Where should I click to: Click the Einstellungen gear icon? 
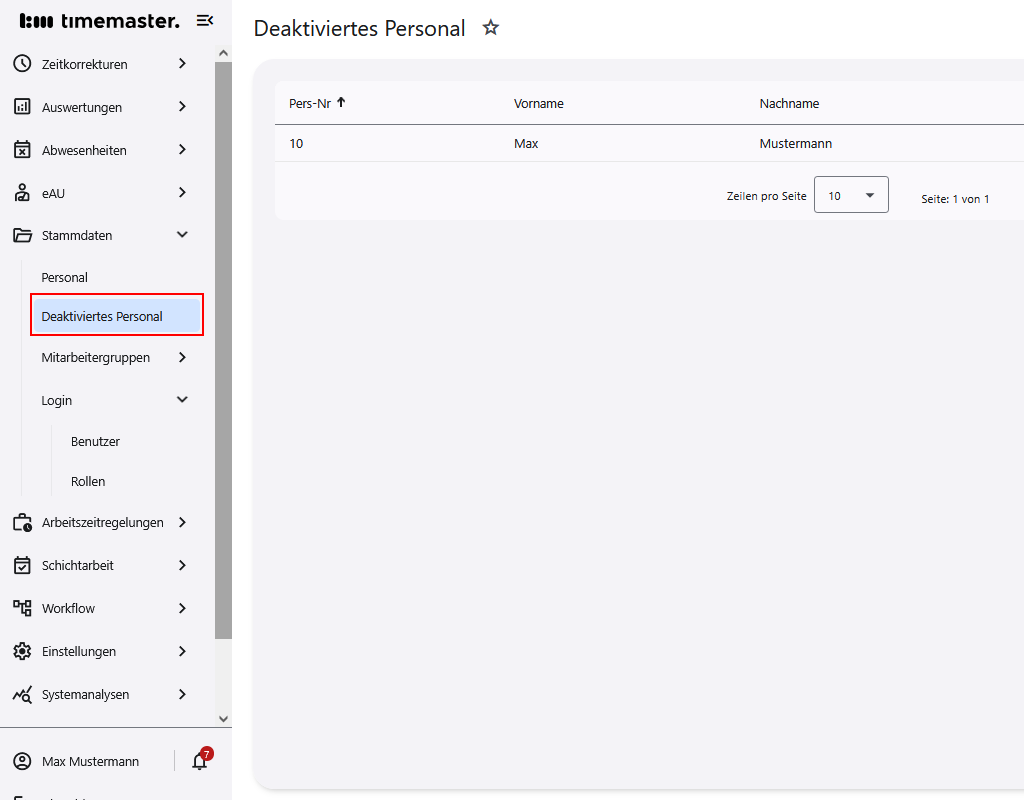[22, 651]
